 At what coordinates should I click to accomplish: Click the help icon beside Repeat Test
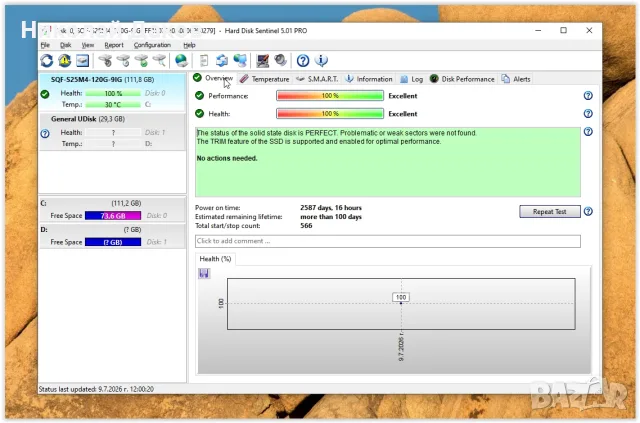(x=588, y=212)
